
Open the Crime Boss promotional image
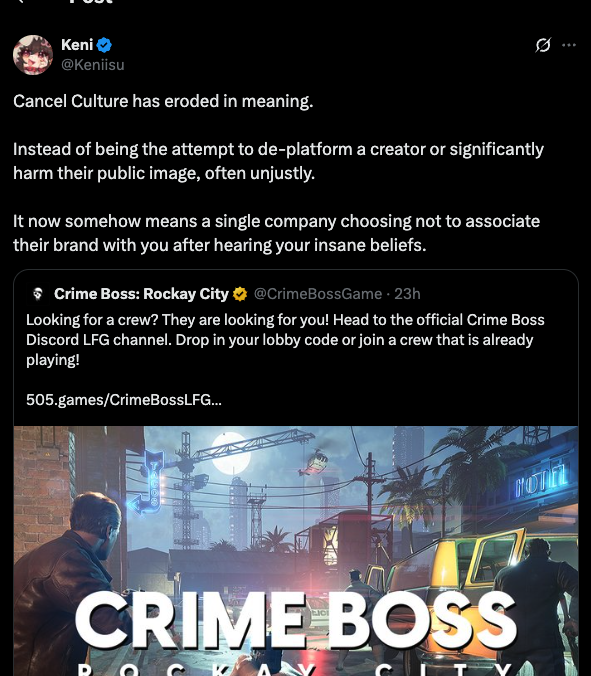click(x=296, y=551)
